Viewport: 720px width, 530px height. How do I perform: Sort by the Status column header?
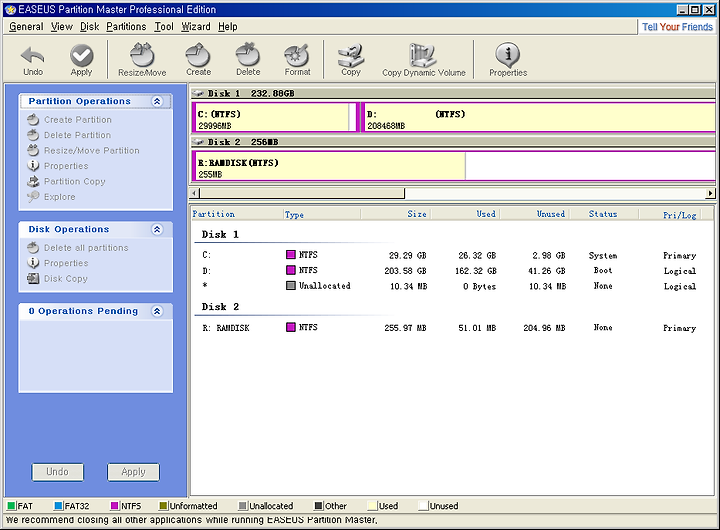click(x=604, y=214)
